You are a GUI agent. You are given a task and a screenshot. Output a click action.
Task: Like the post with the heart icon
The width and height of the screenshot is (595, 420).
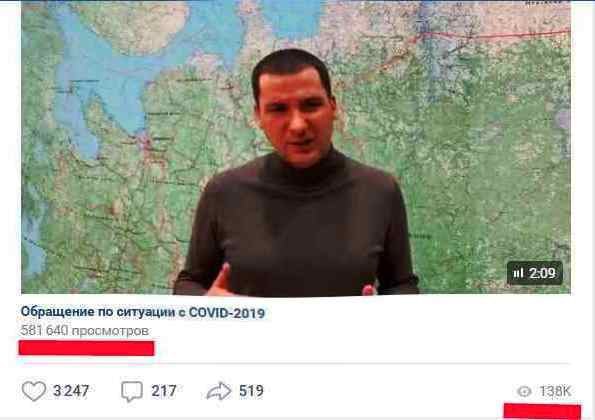click(33, 391)
